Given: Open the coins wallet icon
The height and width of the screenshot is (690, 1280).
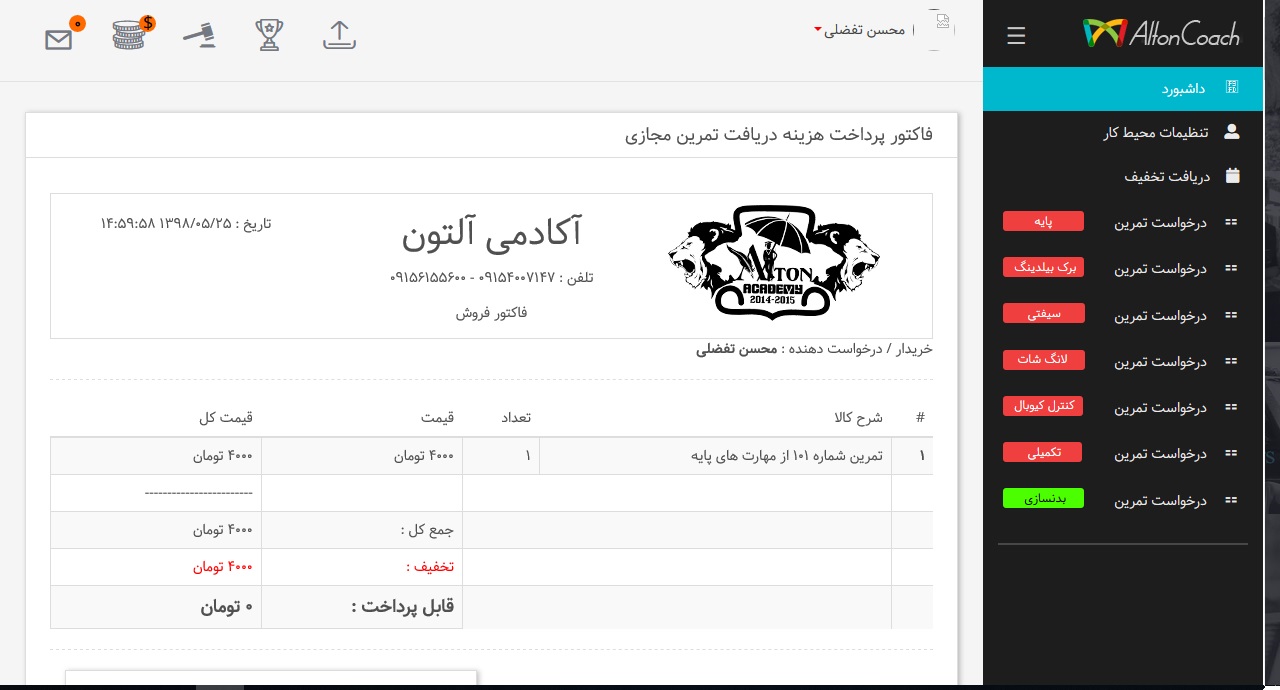Looking at the screenshot, I should [x=129, y=35].
